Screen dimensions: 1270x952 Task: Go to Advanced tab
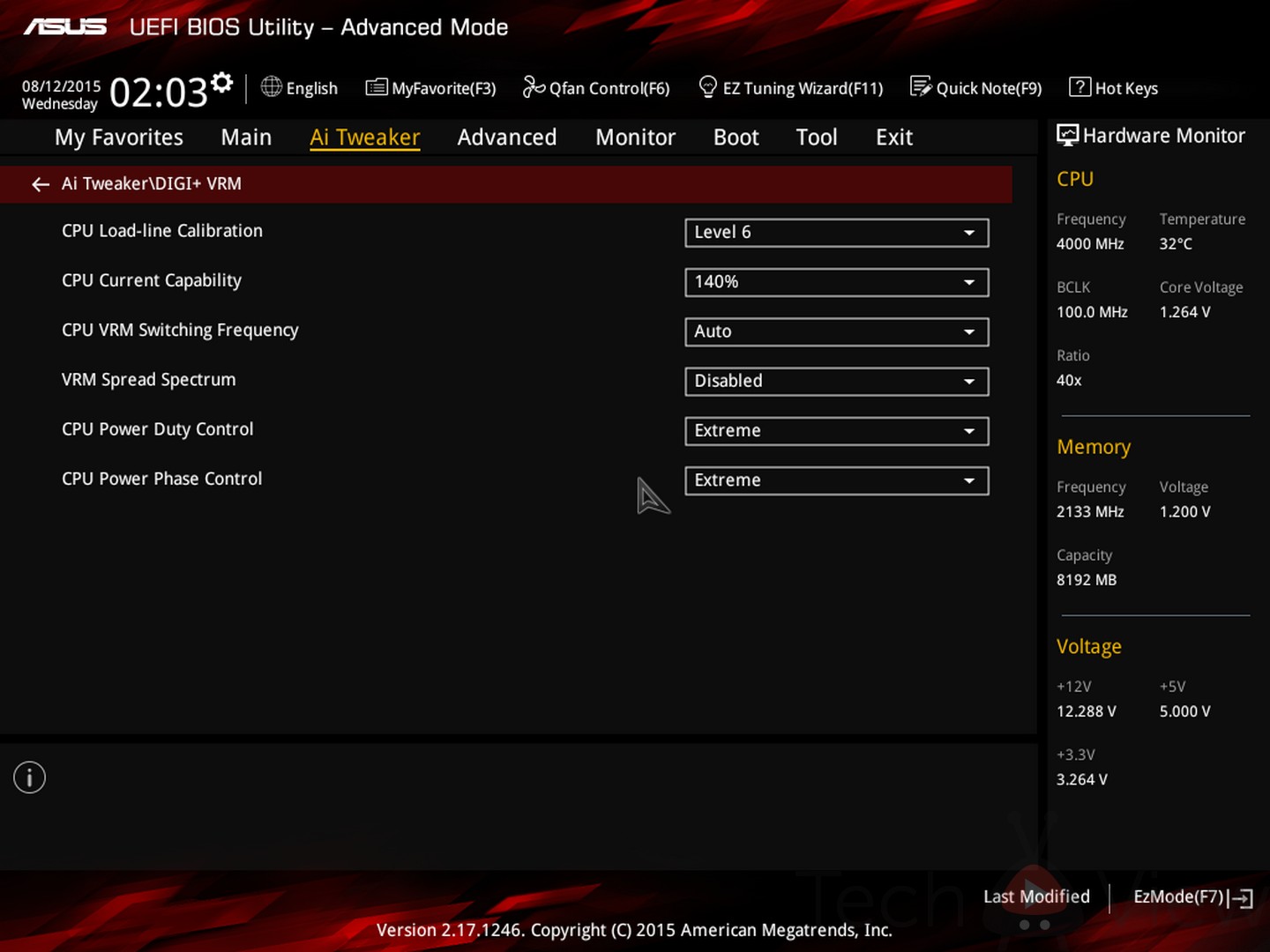click(x=507, y=138)
